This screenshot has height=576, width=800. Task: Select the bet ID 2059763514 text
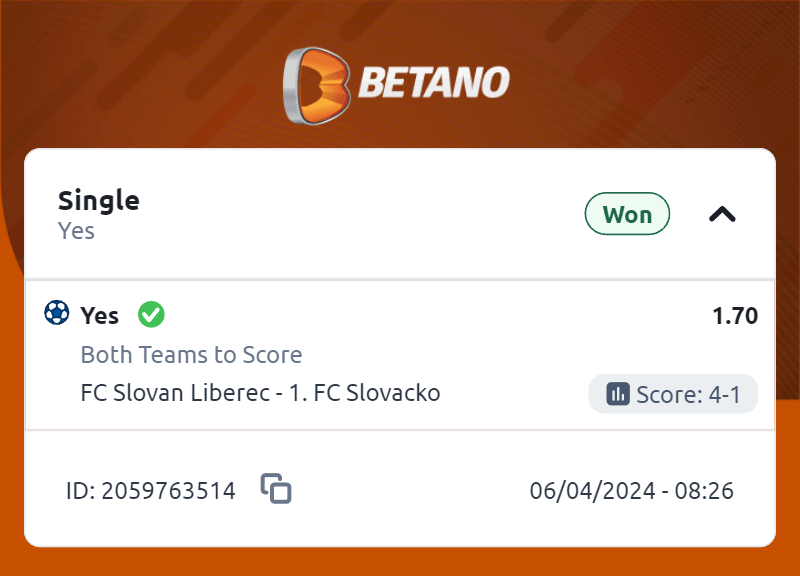(151, 491)
